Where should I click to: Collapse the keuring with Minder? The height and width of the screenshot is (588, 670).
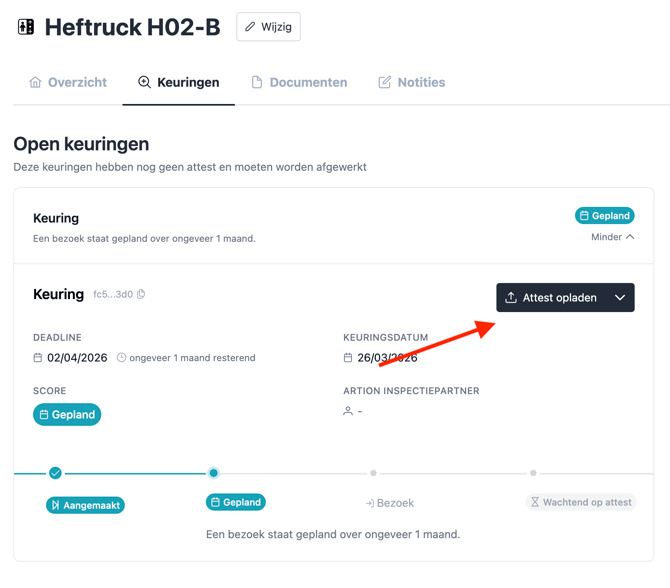coord(612,237)
